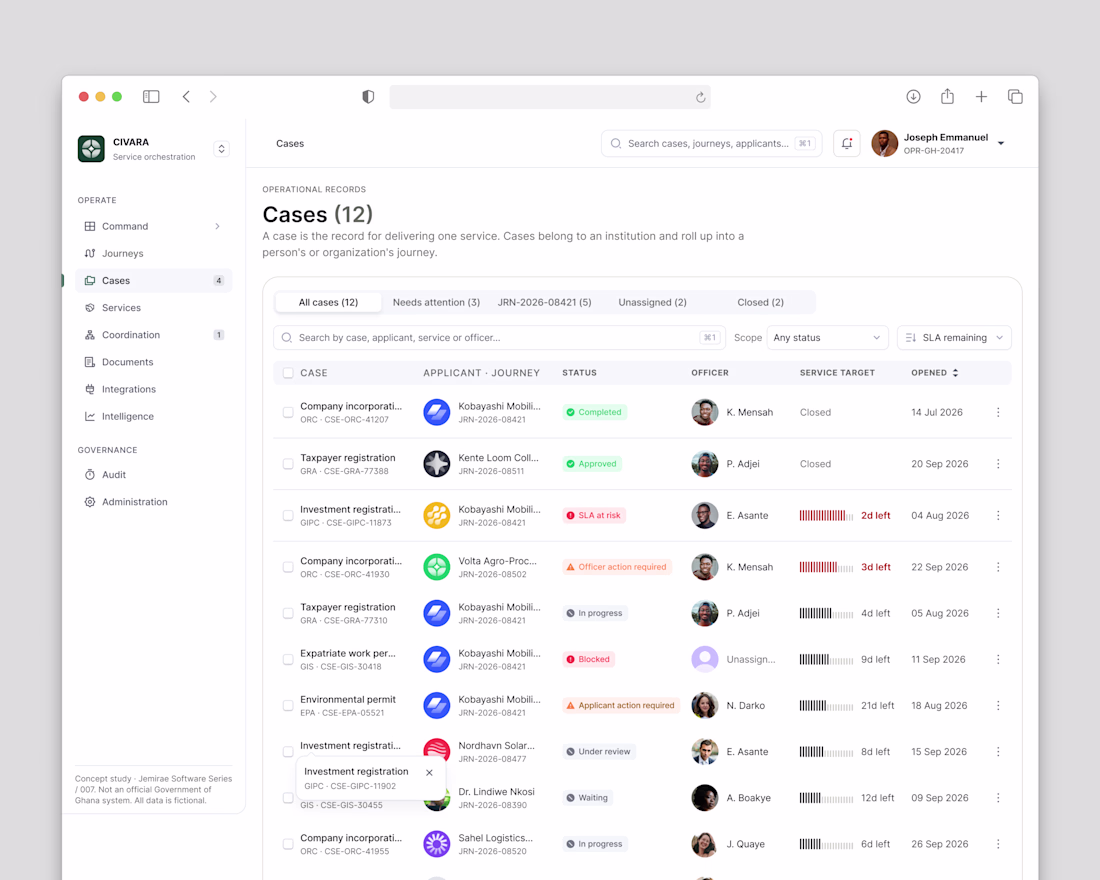The height and width of the screenshot is (880, 1100).
Task: Open browser downloads icon
Action: pyautogui.click(x=913, y=97)
